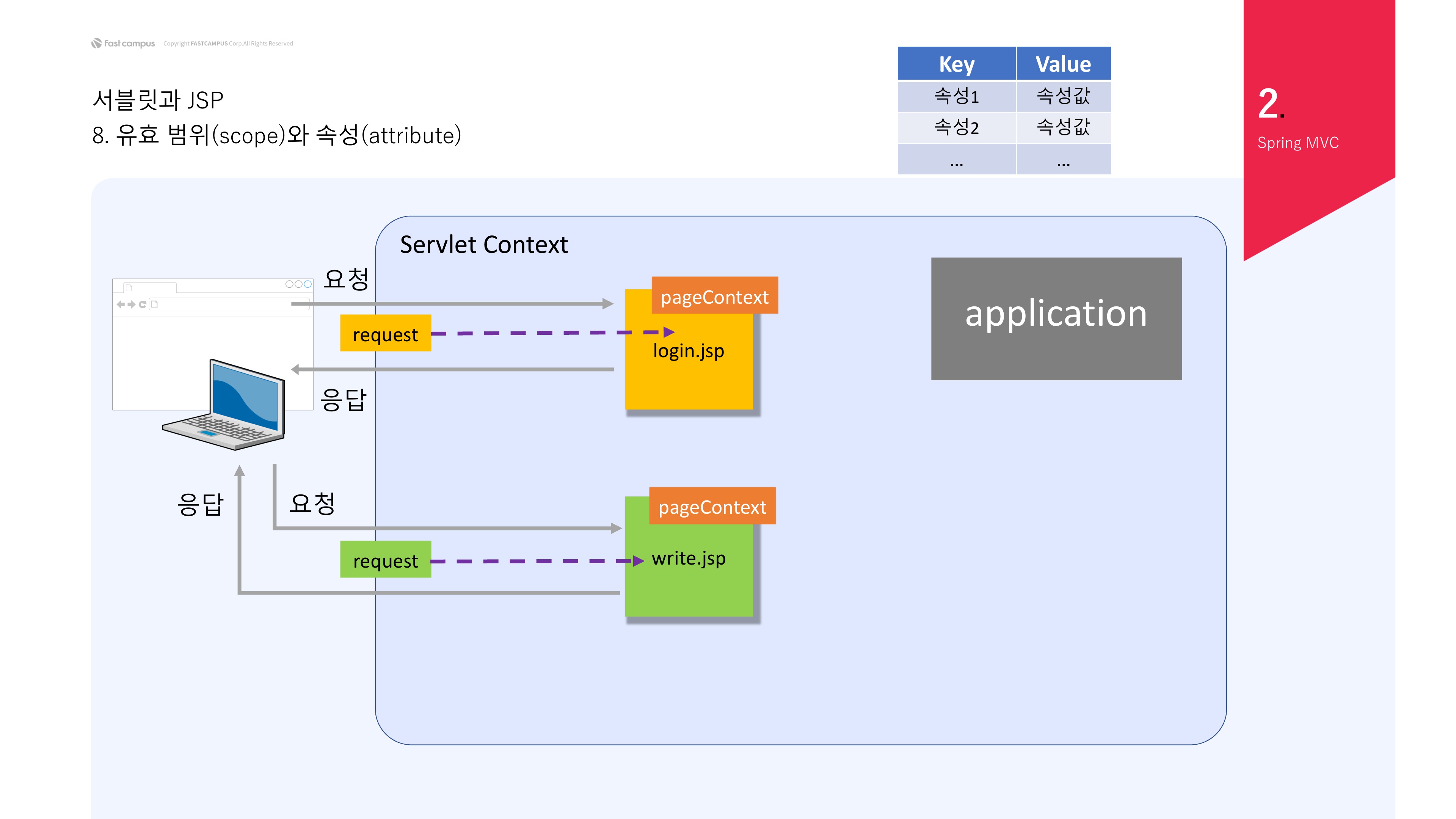The width and height of the screenshot is (1456, 819).
Task: Select the orange pageContext tag above login.jsp
Action: pyautogui.click(x=714, y=296)
